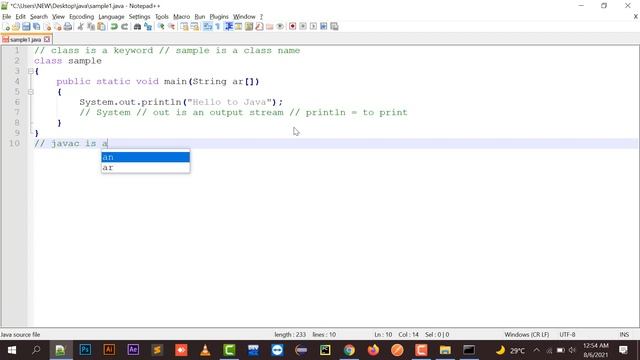640x360 pixels.
Task: Select the sample1.java tab
Action: pyautogui.click(x=25, y=40)
